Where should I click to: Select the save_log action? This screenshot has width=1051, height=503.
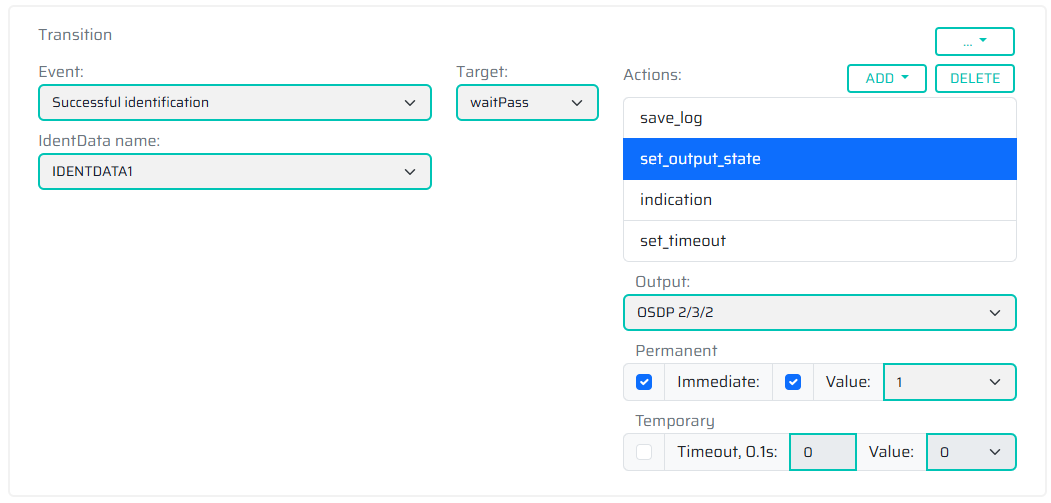point(819,118)
